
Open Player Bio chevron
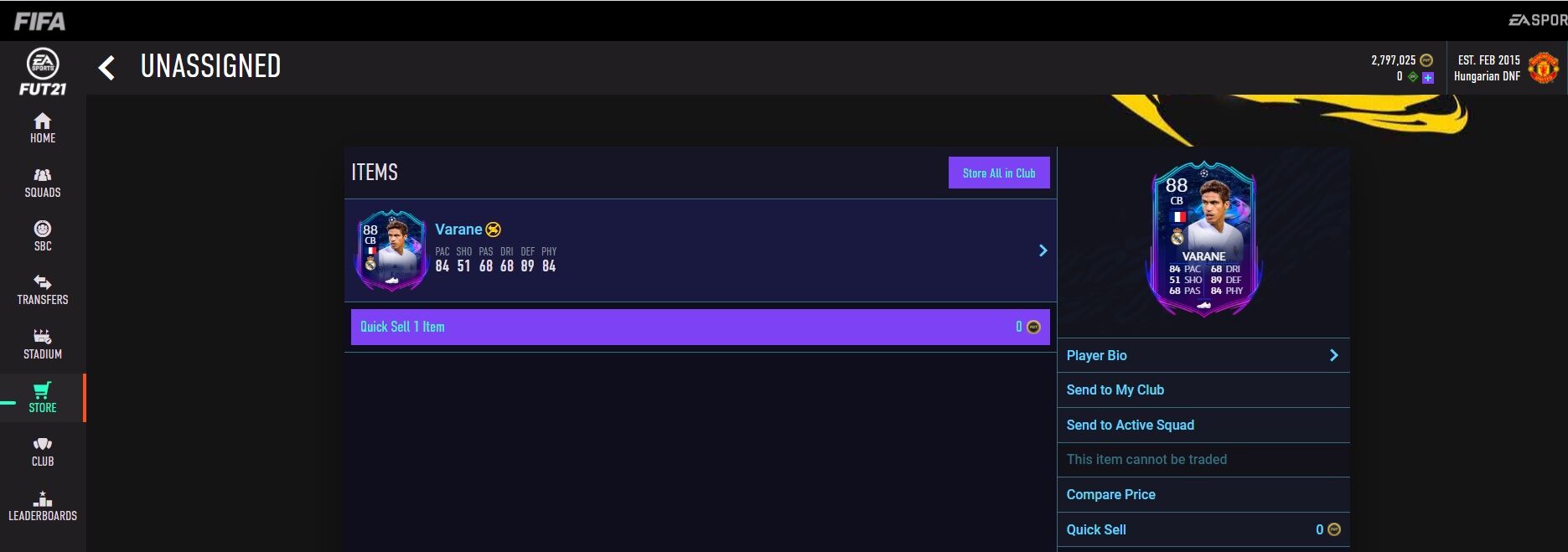point(1333,355)
